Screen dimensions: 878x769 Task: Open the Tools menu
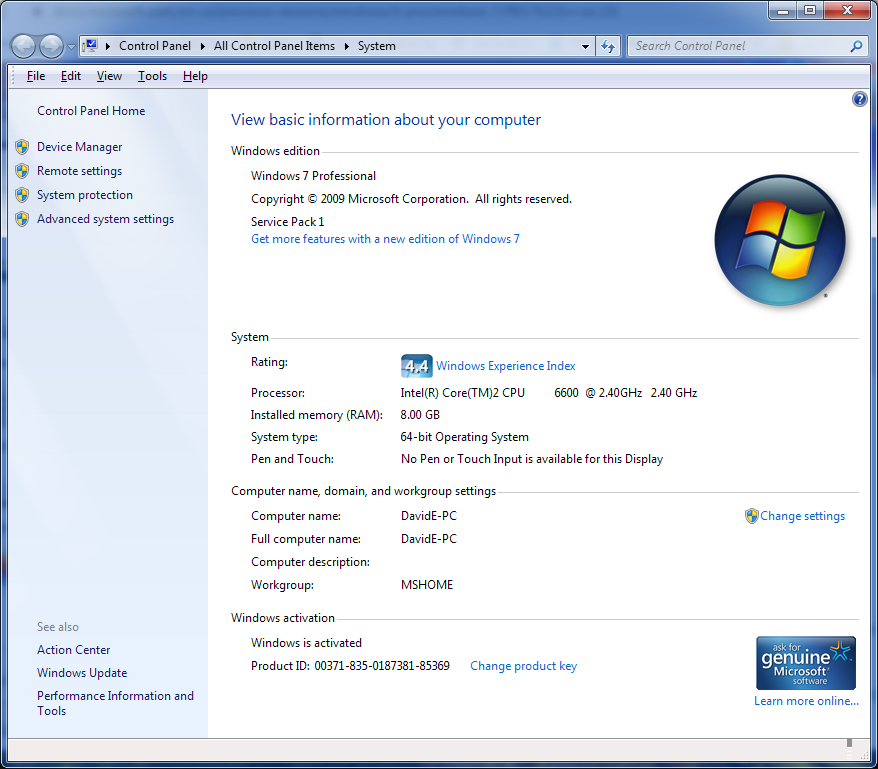[x=152, y=76]
